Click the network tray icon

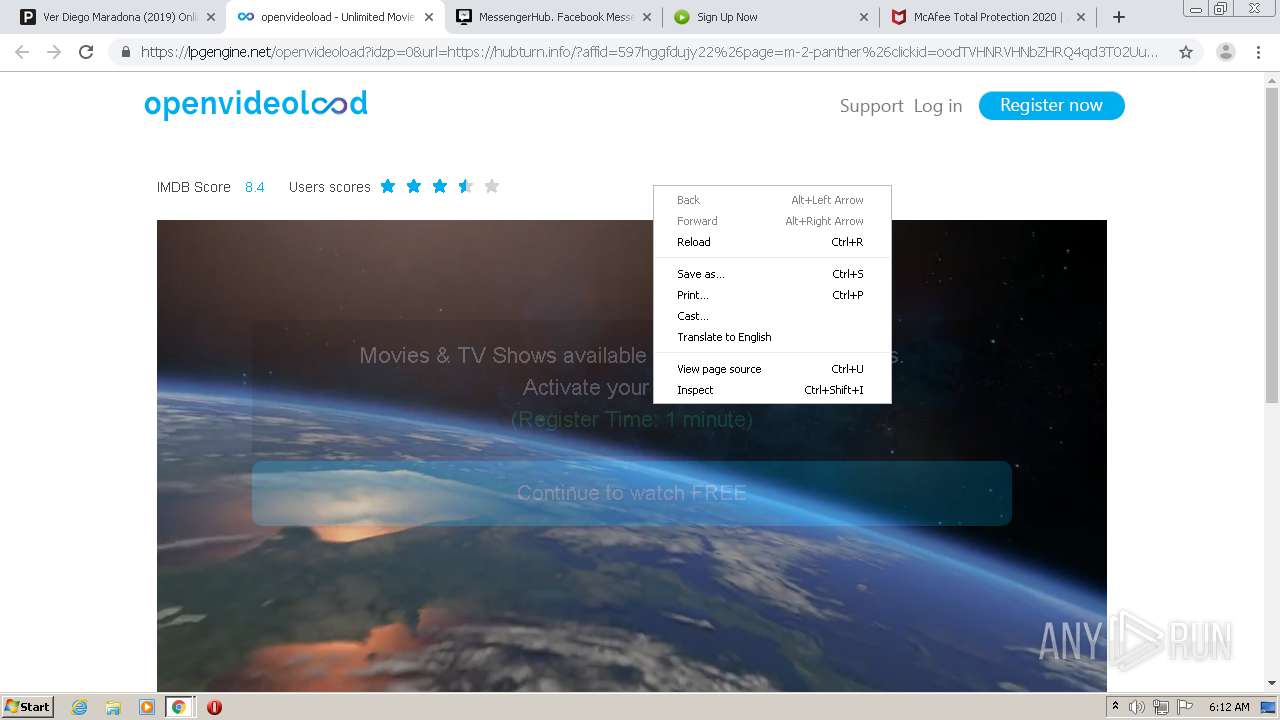pyautogui.click(x=1161, y=707)
